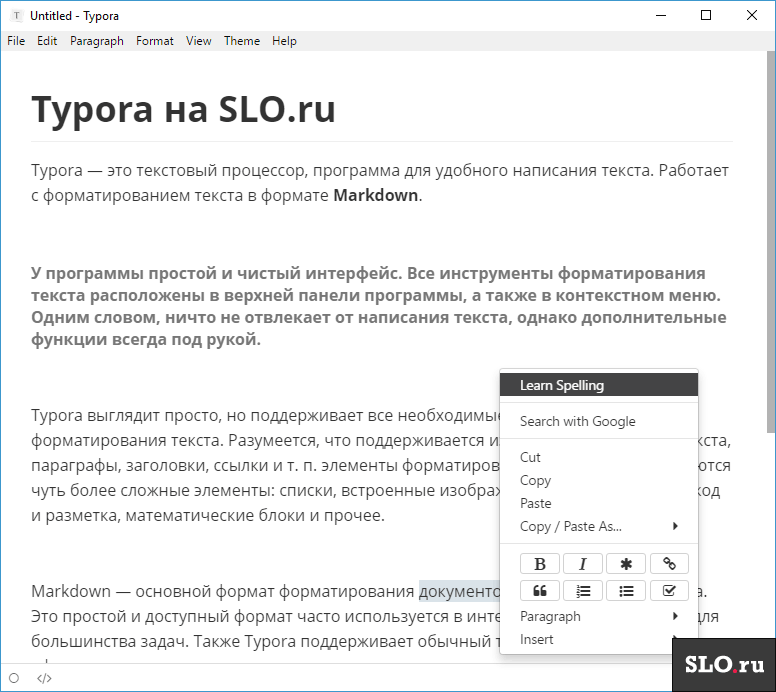776x692 pixels.
Task: Minimize the Typora window
Action: pos(661,15)
